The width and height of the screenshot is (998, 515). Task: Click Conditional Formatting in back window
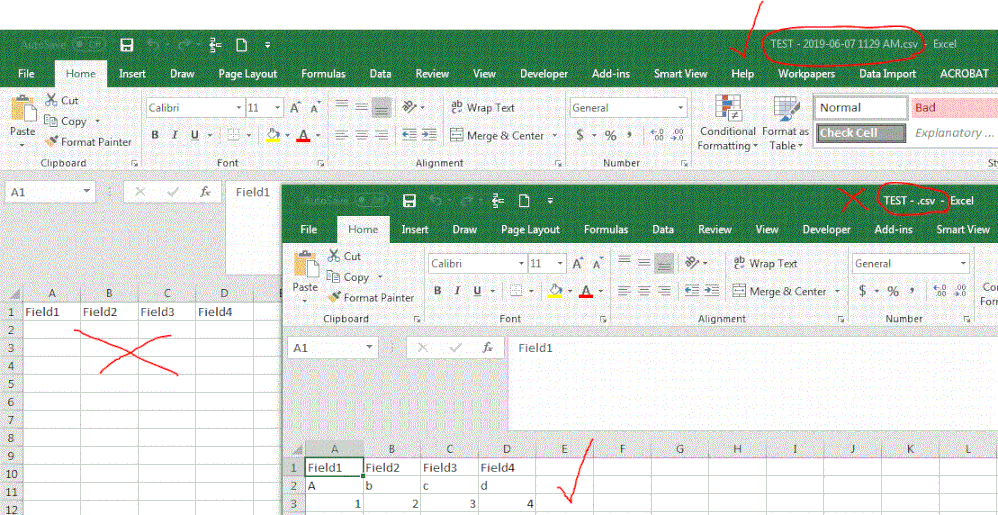tap(727, 122)
